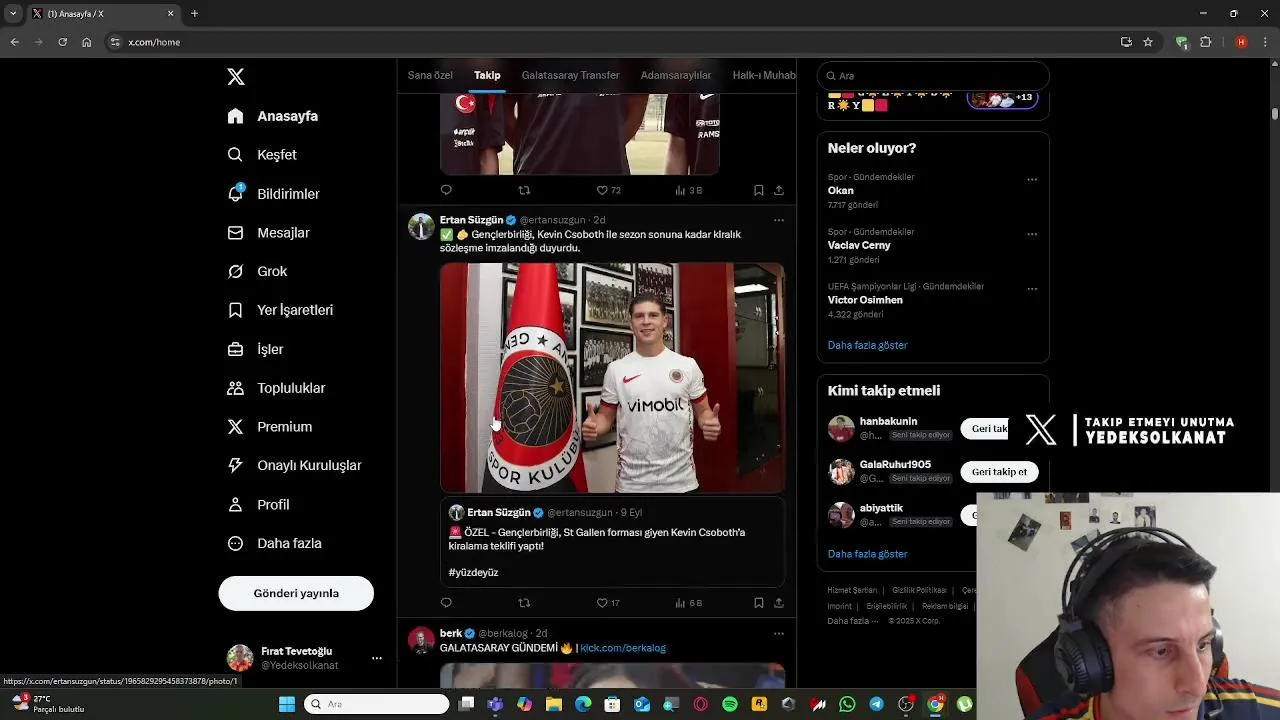The height and width of the screenshot is (720, 1280).
Task: Like the post with 17 likes
Action: pos(608,603)
